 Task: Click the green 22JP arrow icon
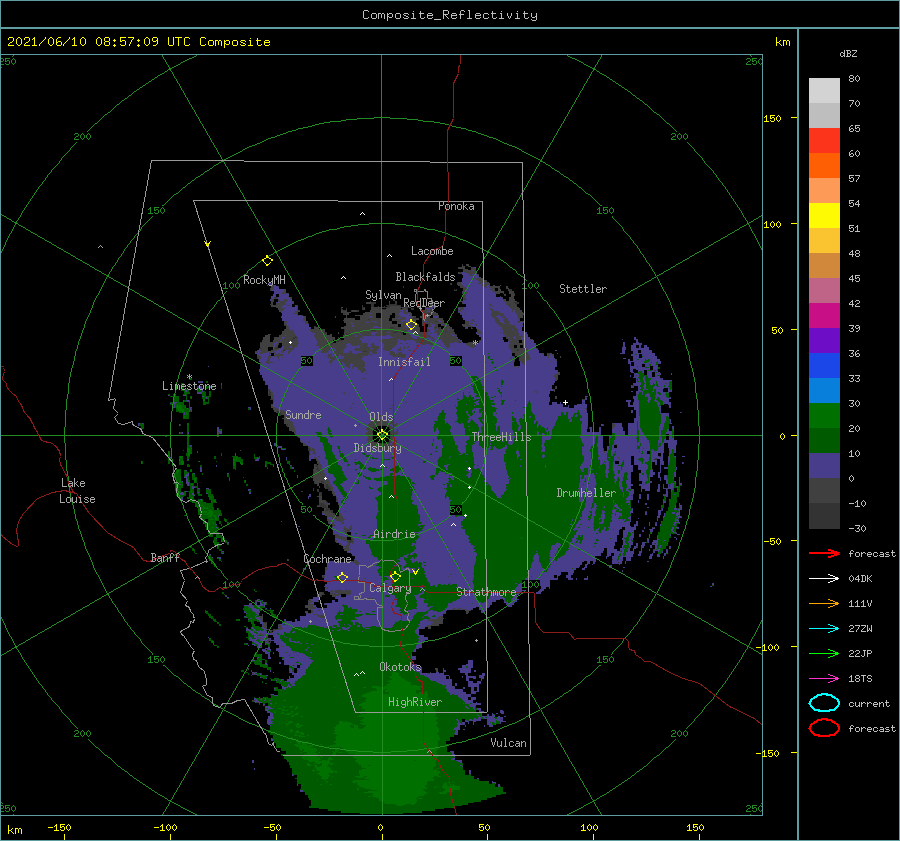pyautogui.click(x=824, y=653)
